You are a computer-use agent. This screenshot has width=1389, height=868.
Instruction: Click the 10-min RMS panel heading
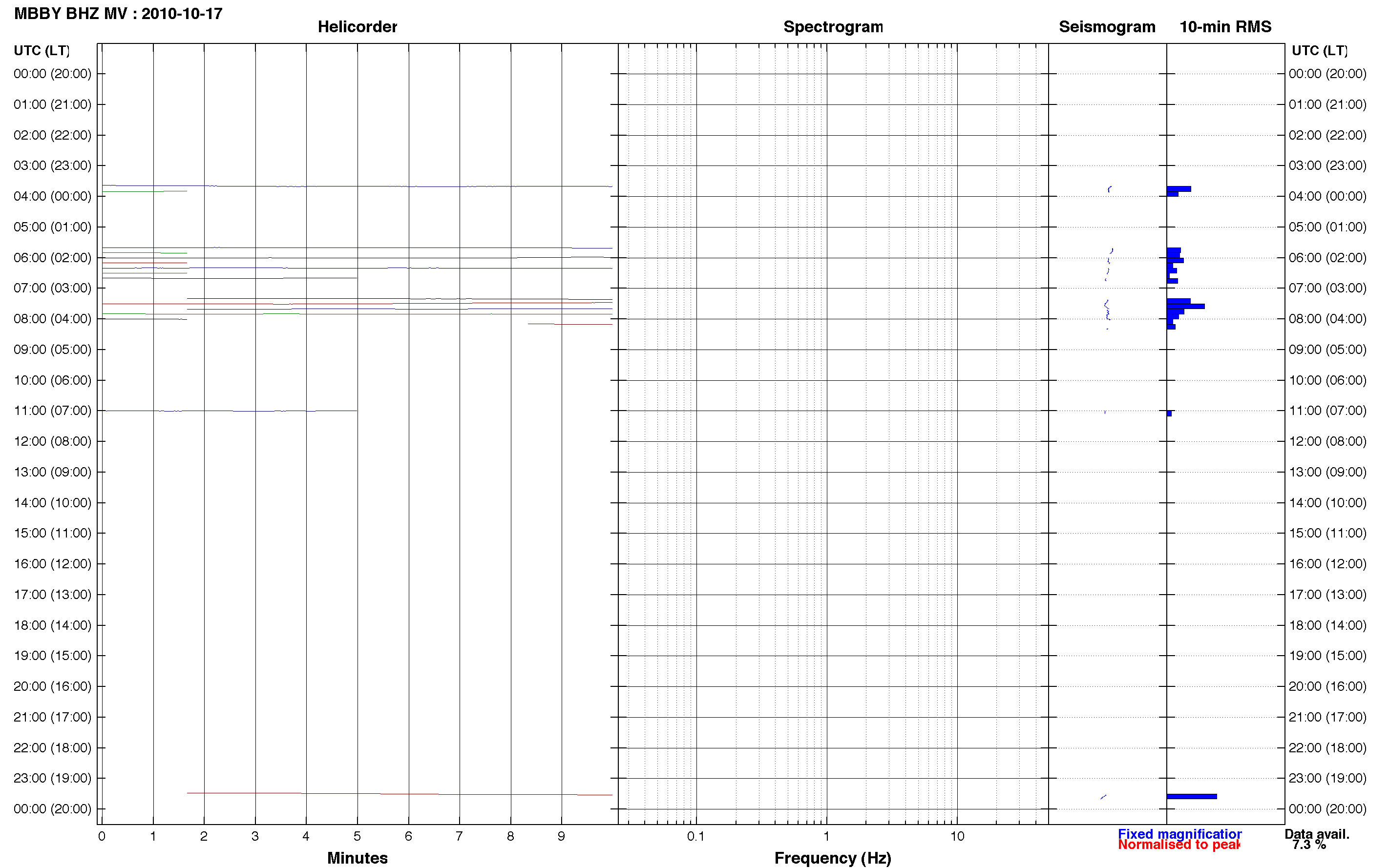[1225, 27]
